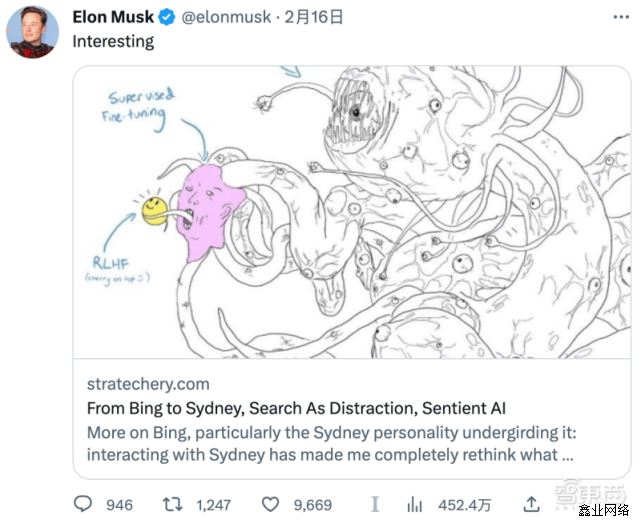Click the share upload arrow icon
Screen dimensions: 641x524
(531, 504)
